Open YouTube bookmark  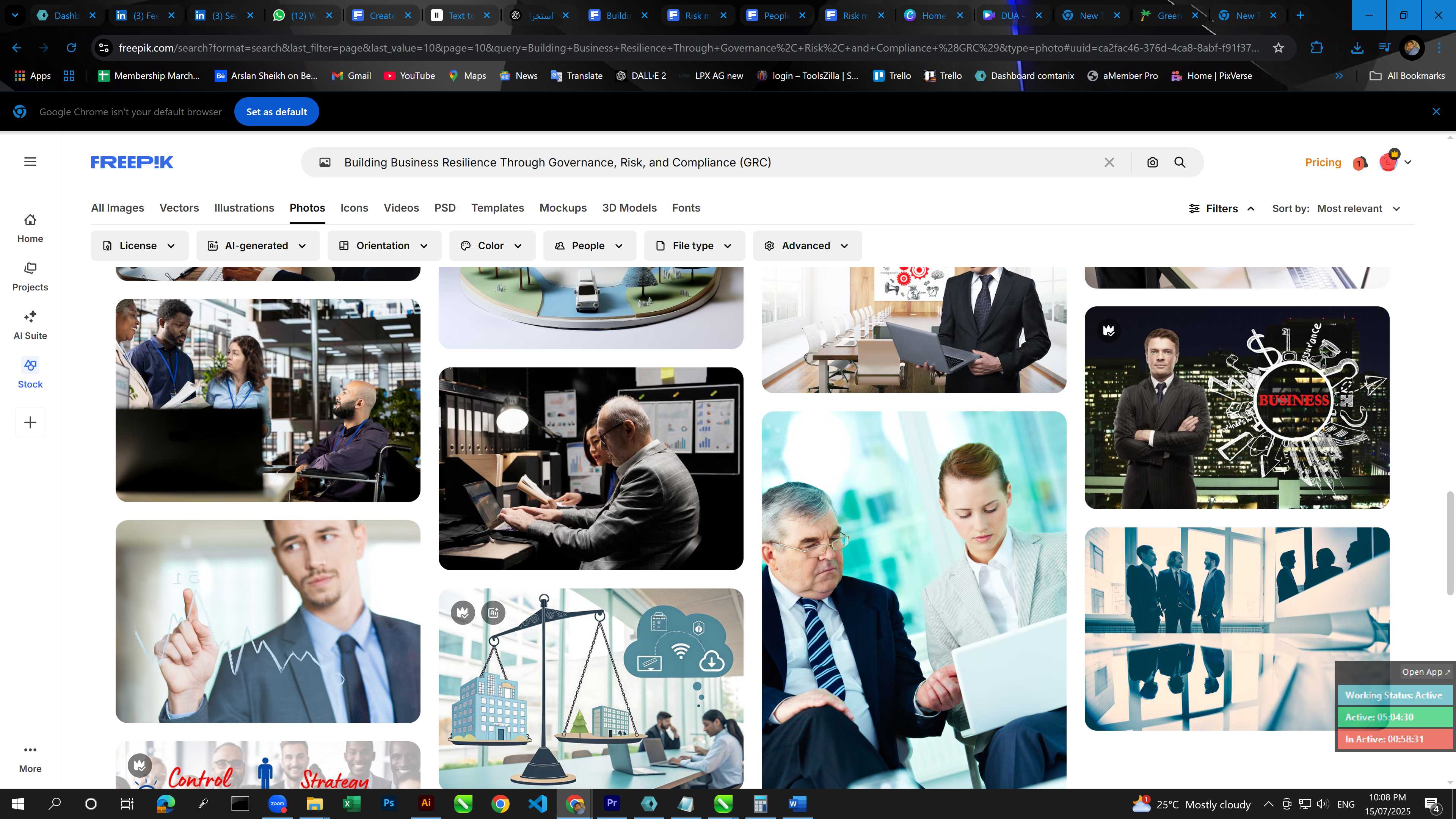(410, 76)
